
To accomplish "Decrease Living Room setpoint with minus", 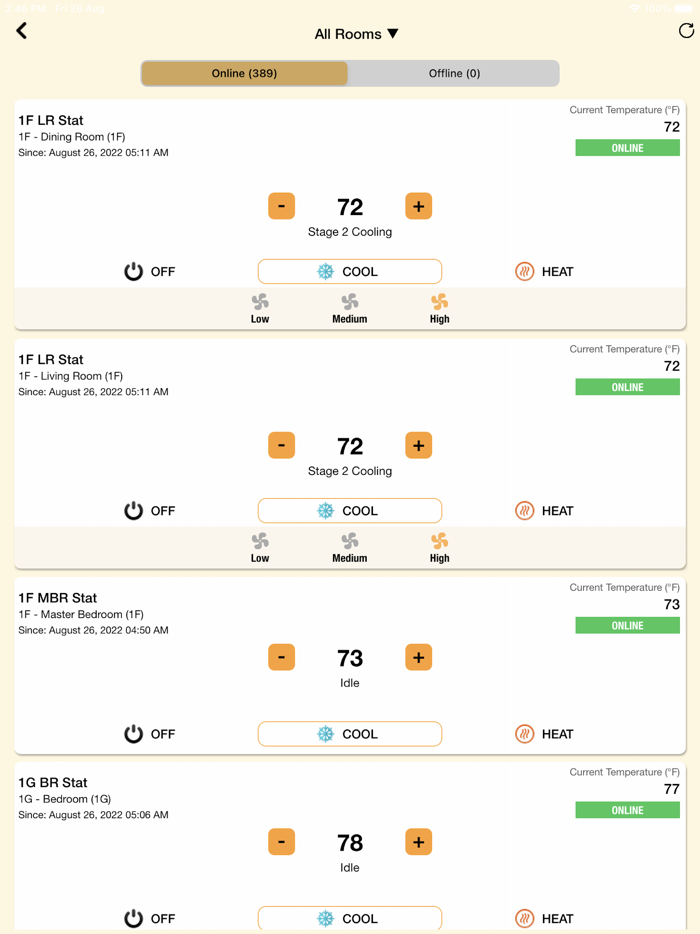I will 281,446.
